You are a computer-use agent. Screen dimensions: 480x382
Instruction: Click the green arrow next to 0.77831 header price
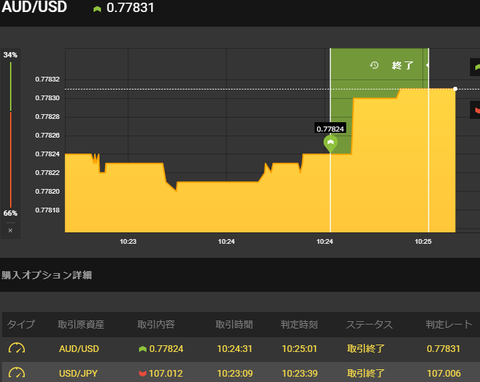[x=97, y=9]
